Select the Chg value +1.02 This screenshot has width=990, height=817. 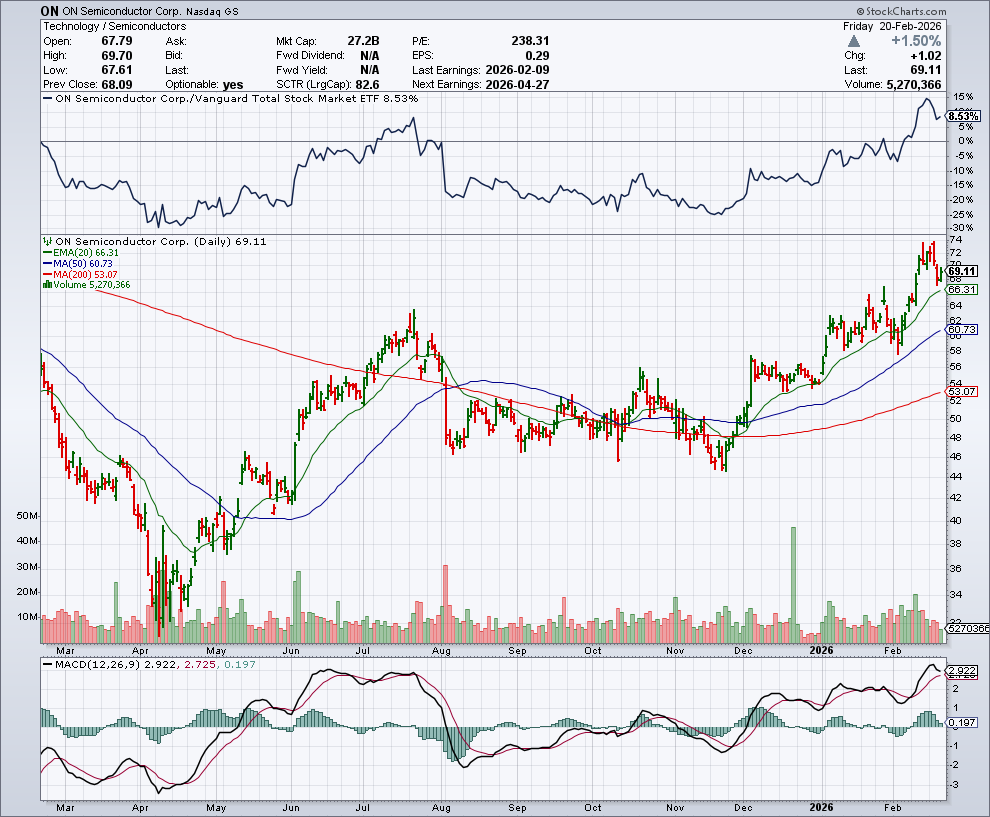pyautogui.click(x=926, y=56)
